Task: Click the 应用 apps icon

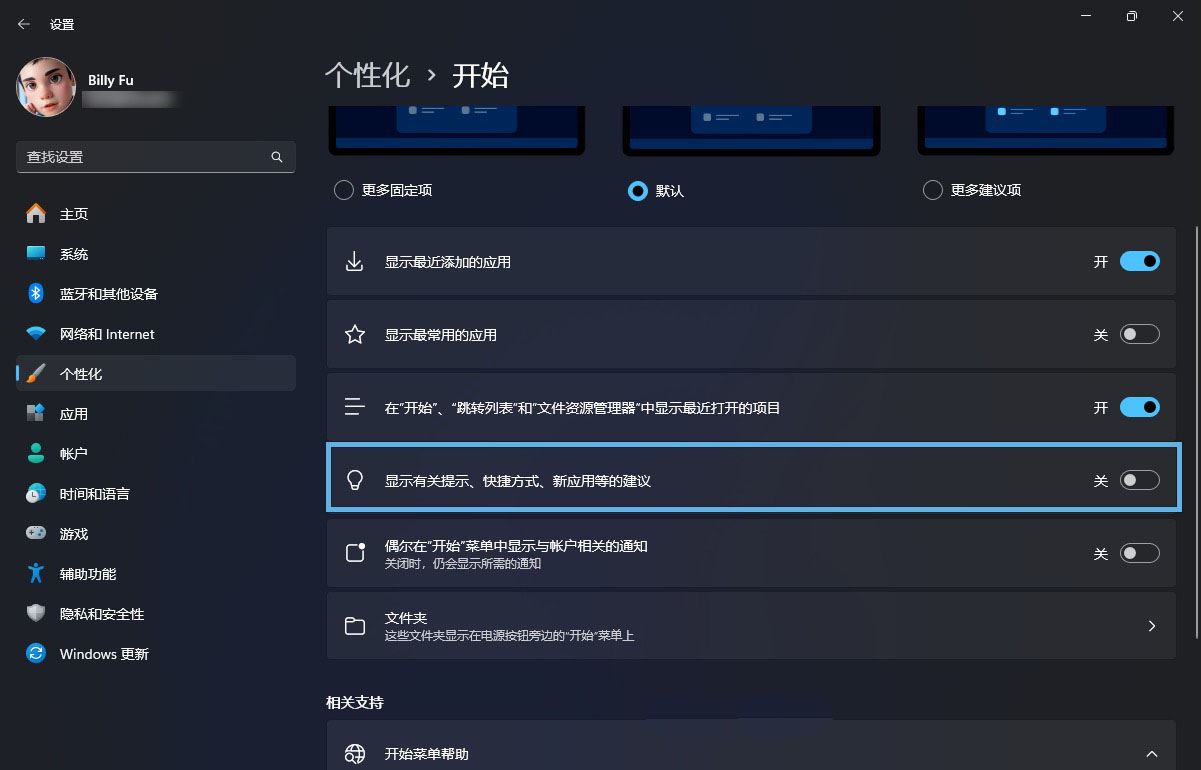Action: pos(36,414)
